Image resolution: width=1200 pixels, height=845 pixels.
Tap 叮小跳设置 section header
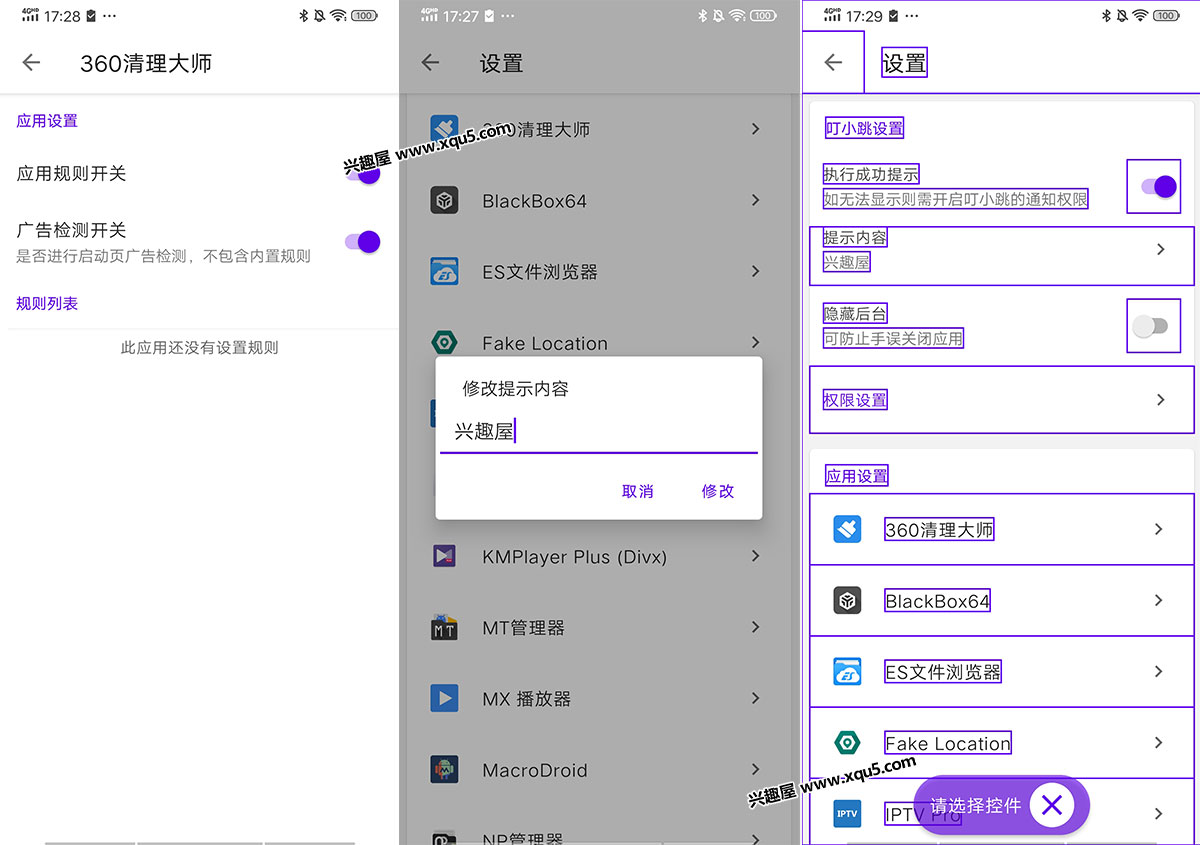pos(865,128)
